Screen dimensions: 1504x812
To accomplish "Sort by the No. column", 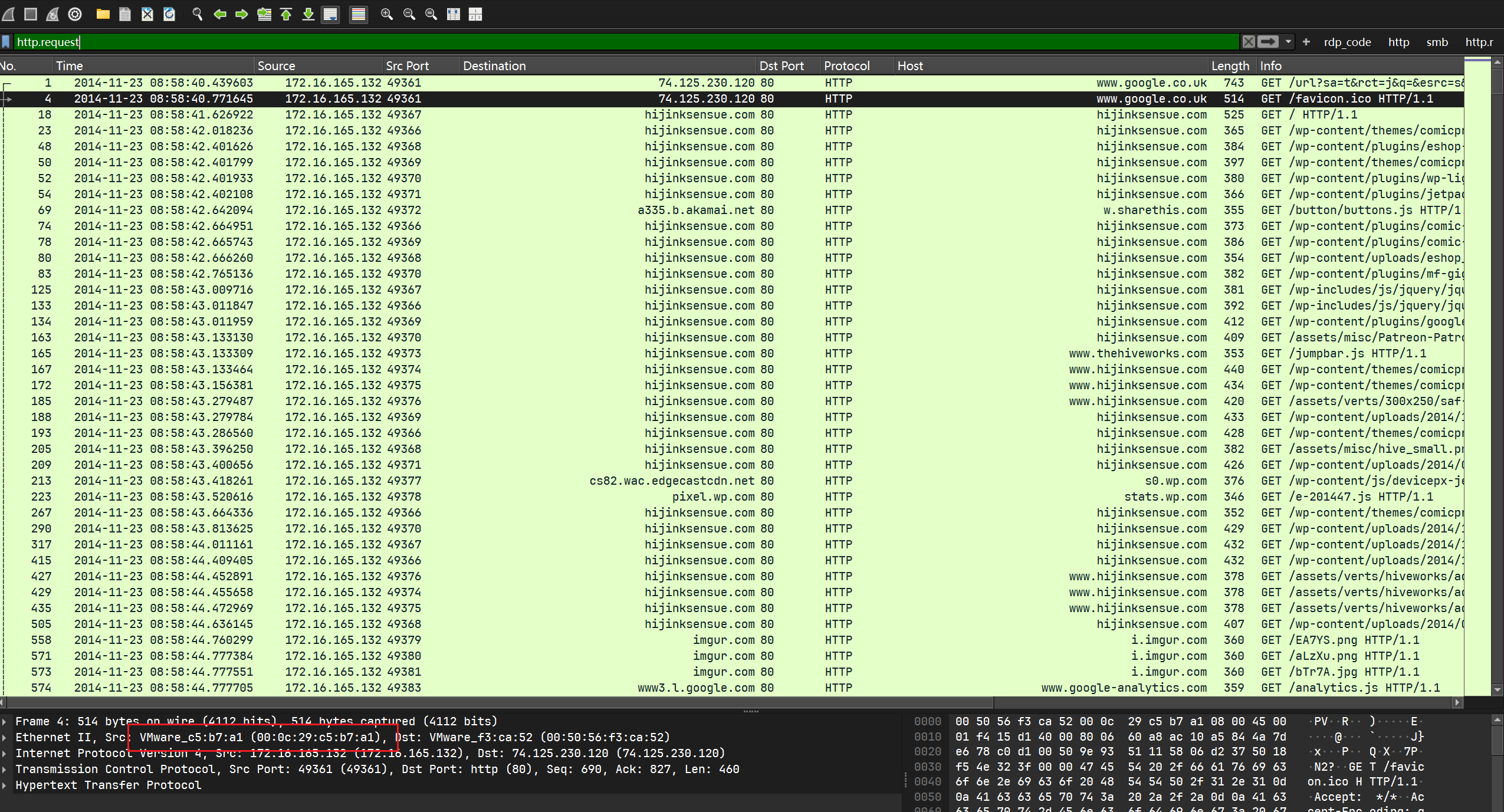I will pos(27,66).
